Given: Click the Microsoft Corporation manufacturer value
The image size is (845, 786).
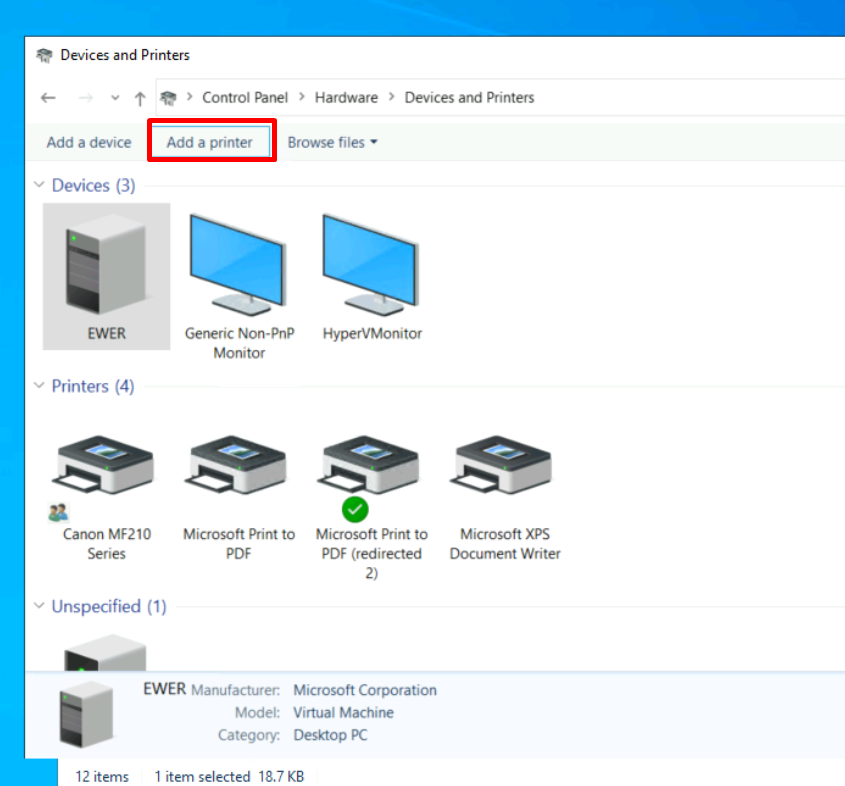Looking at the screenshot, I should (x=365, y=690).
